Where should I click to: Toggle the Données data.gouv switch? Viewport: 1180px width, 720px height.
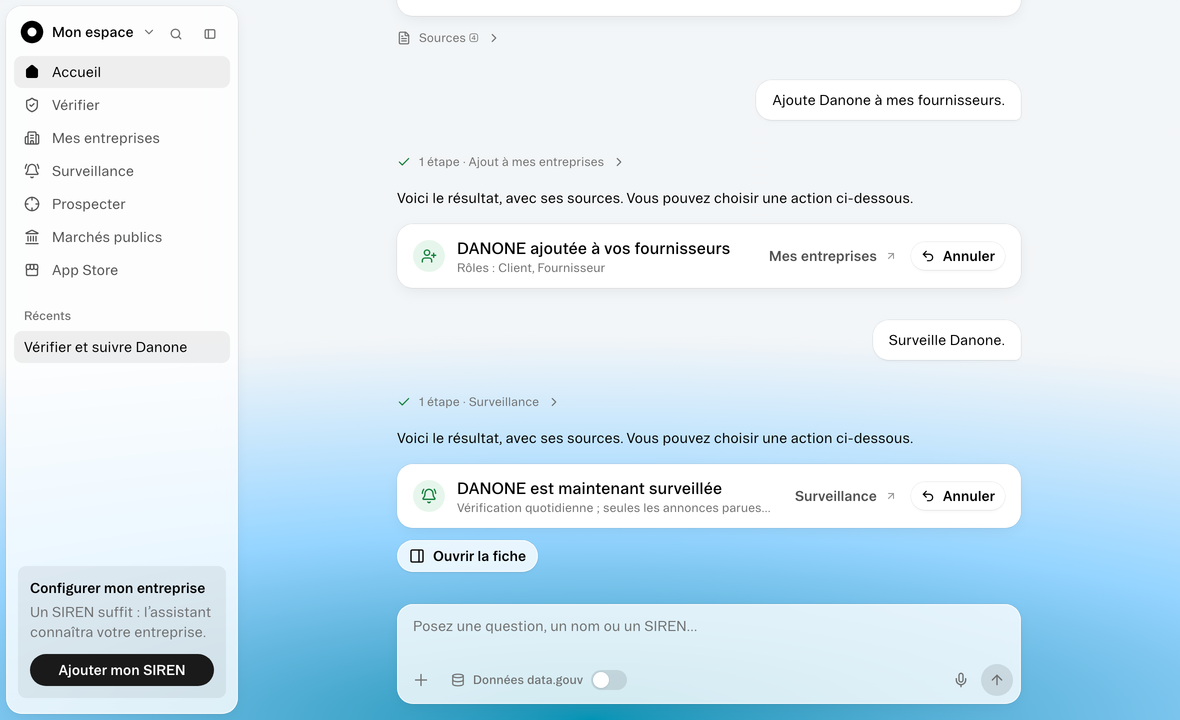pos(609,681)
